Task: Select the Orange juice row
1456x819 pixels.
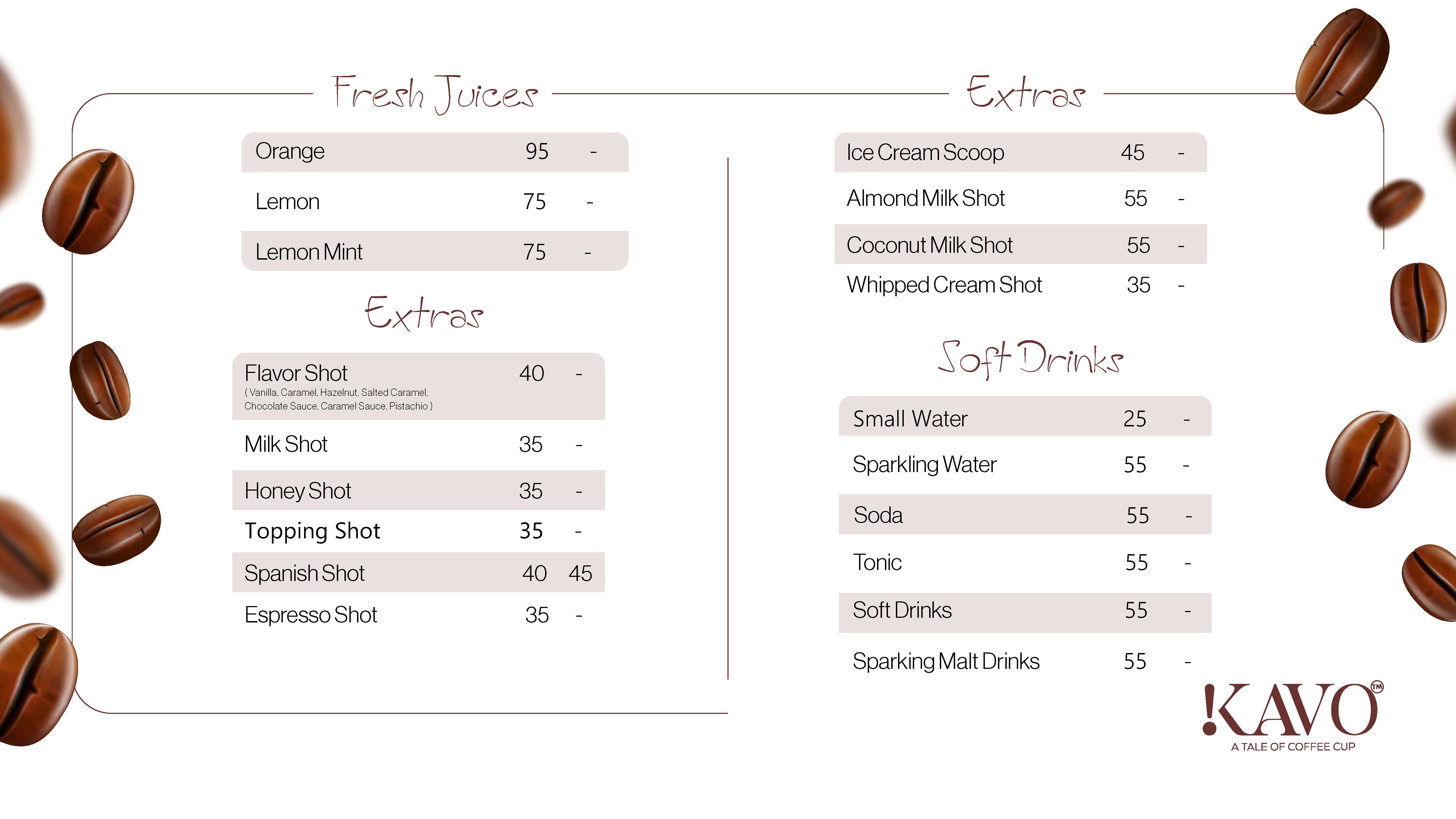Action: 434,152
